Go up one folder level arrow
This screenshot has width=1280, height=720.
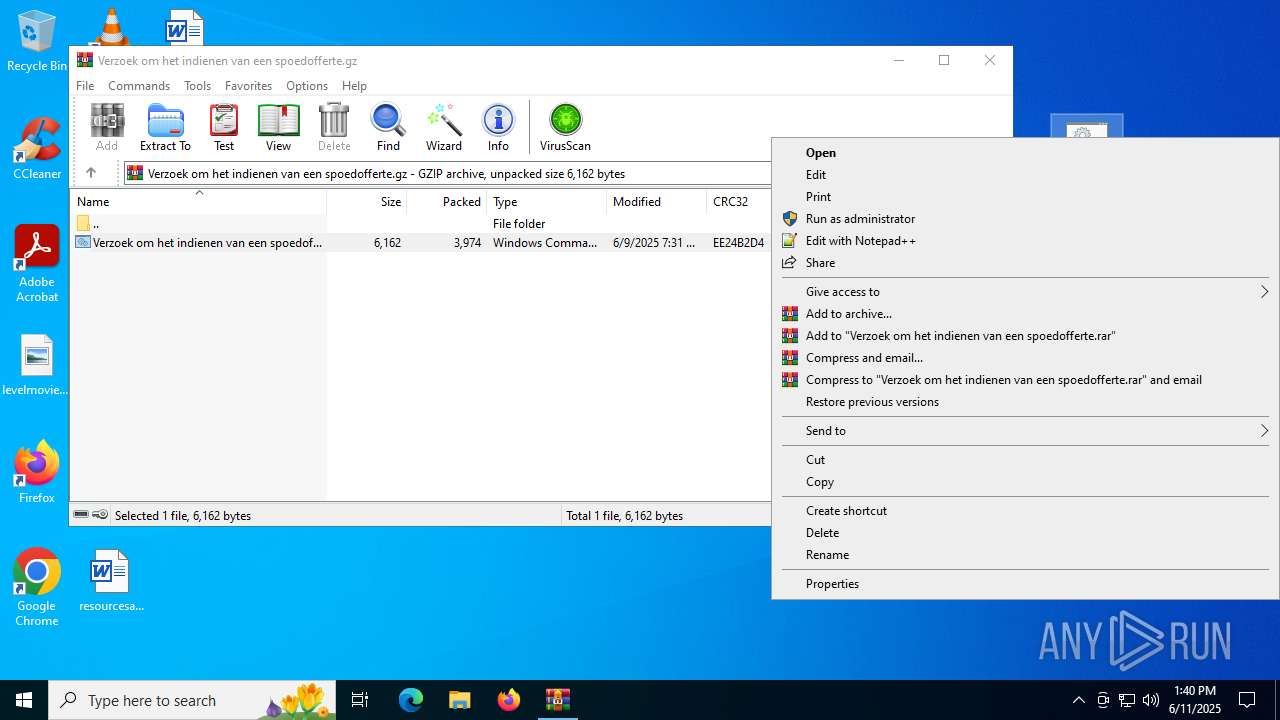tap(90, 173)
